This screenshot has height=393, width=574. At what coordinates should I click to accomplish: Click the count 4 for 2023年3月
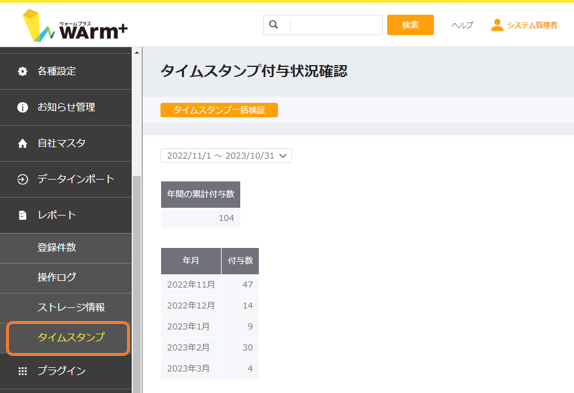250,368
